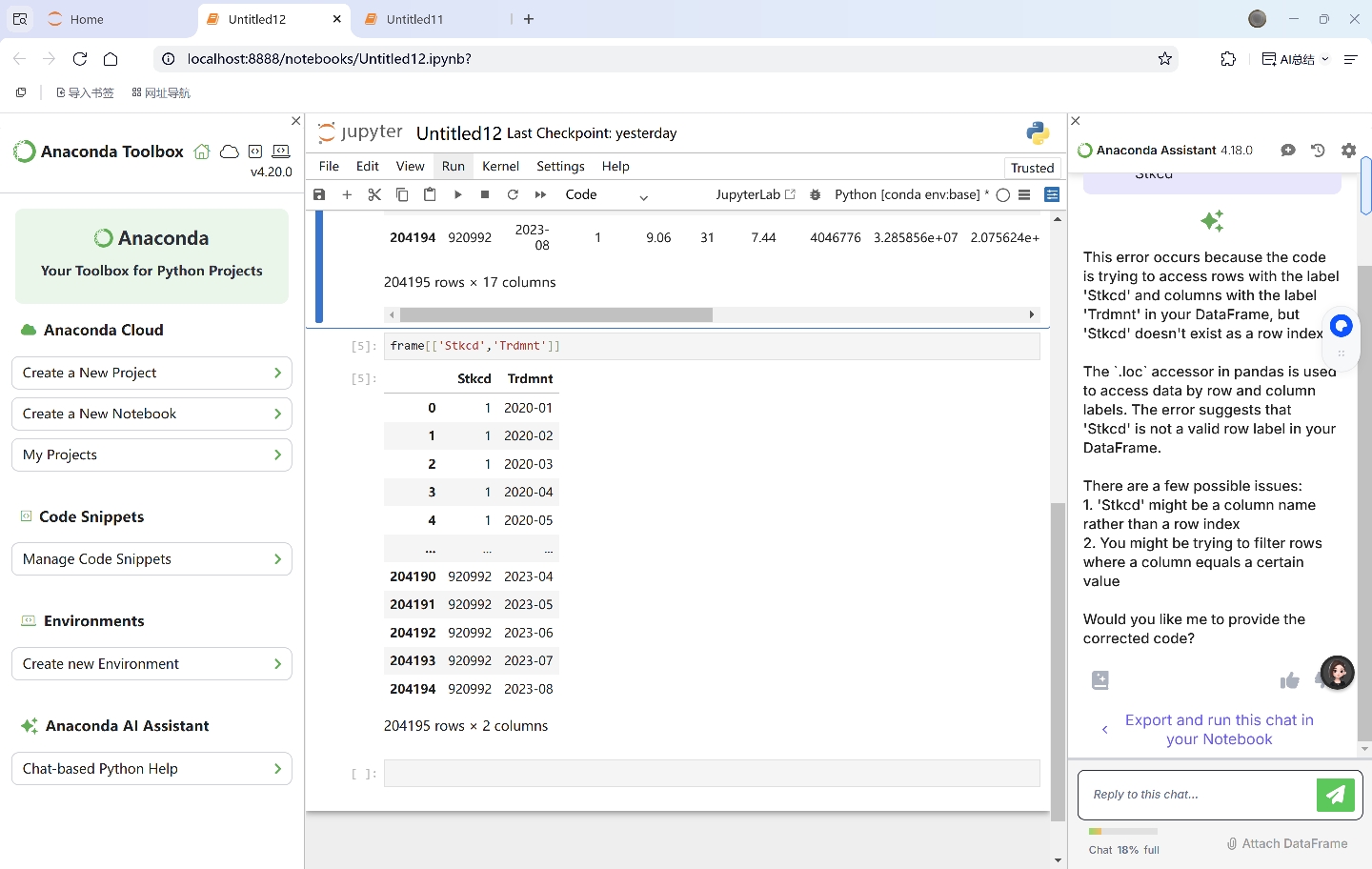Switch to the Untitled11 browser tab
The width and height of the screenshot is (1372, 869).
pyautogui.click(x=415, y=19)
